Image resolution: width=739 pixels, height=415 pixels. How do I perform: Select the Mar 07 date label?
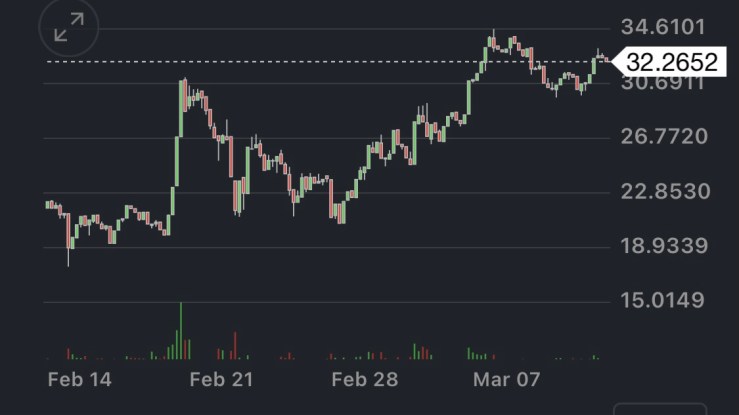[507, 379]
